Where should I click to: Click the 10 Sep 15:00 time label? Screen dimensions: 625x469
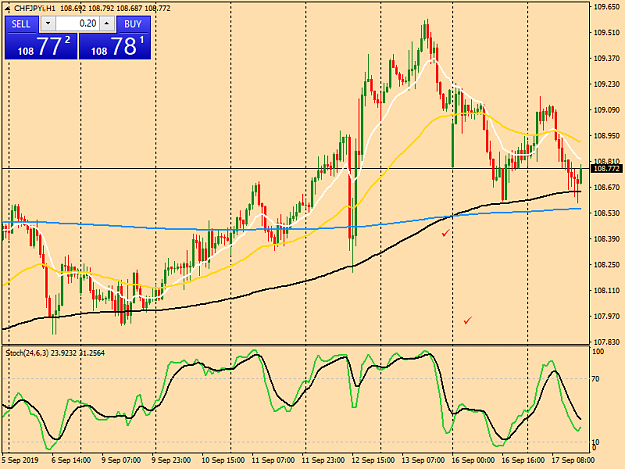click(223, 460)
